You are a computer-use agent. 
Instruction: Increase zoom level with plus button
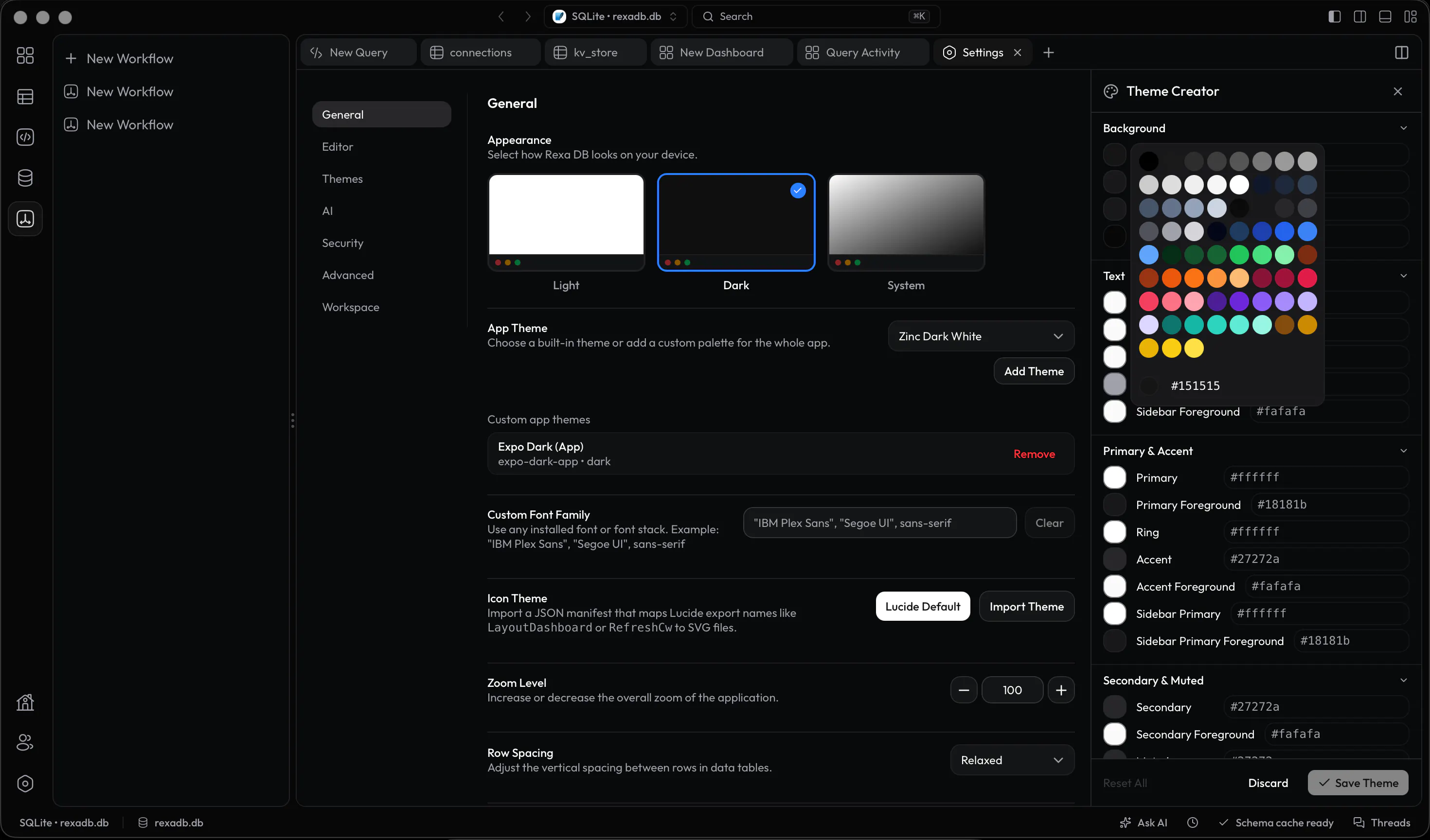tap(1060, 690)
